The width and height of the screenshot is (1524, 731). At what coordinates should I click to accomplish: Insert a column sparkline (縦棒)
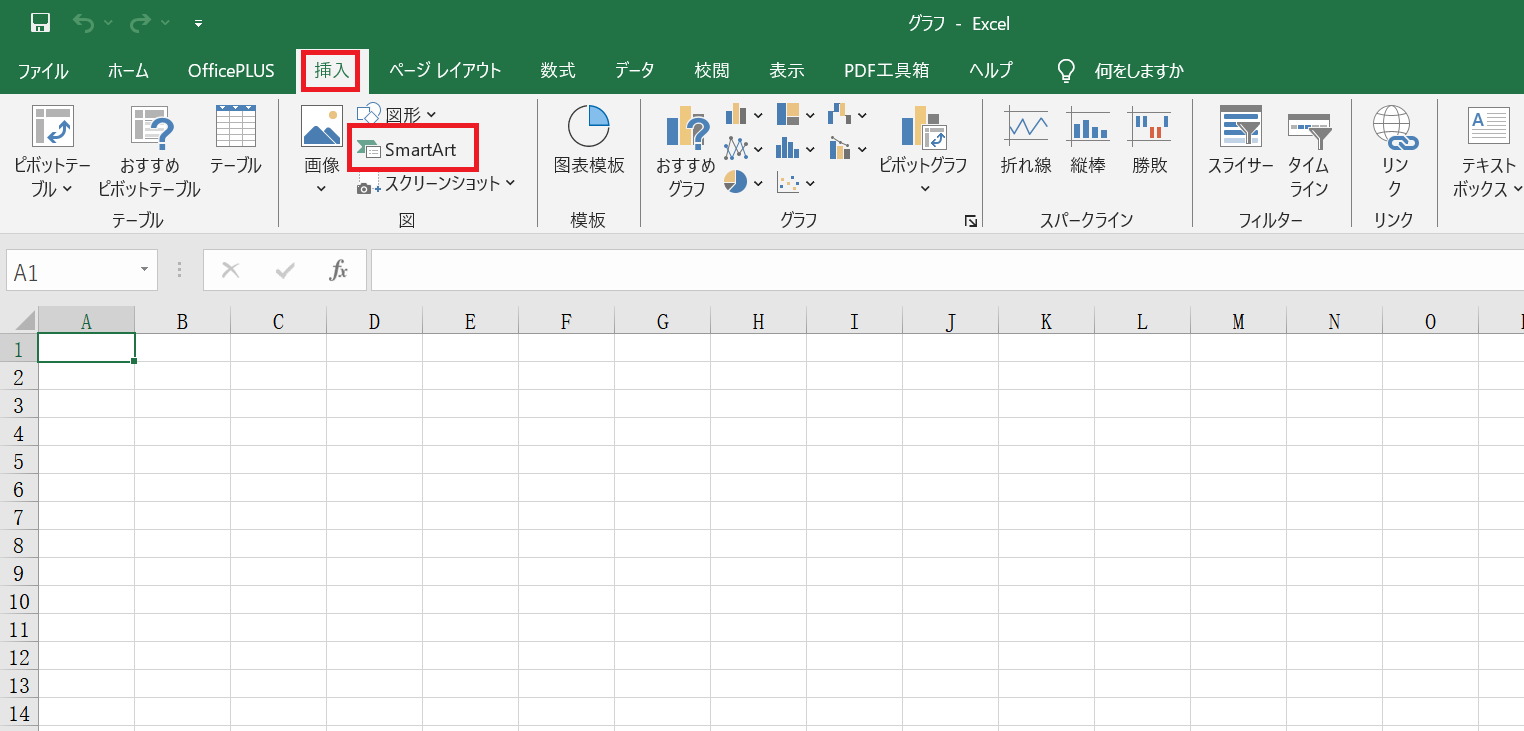(x=1088, y=140)
